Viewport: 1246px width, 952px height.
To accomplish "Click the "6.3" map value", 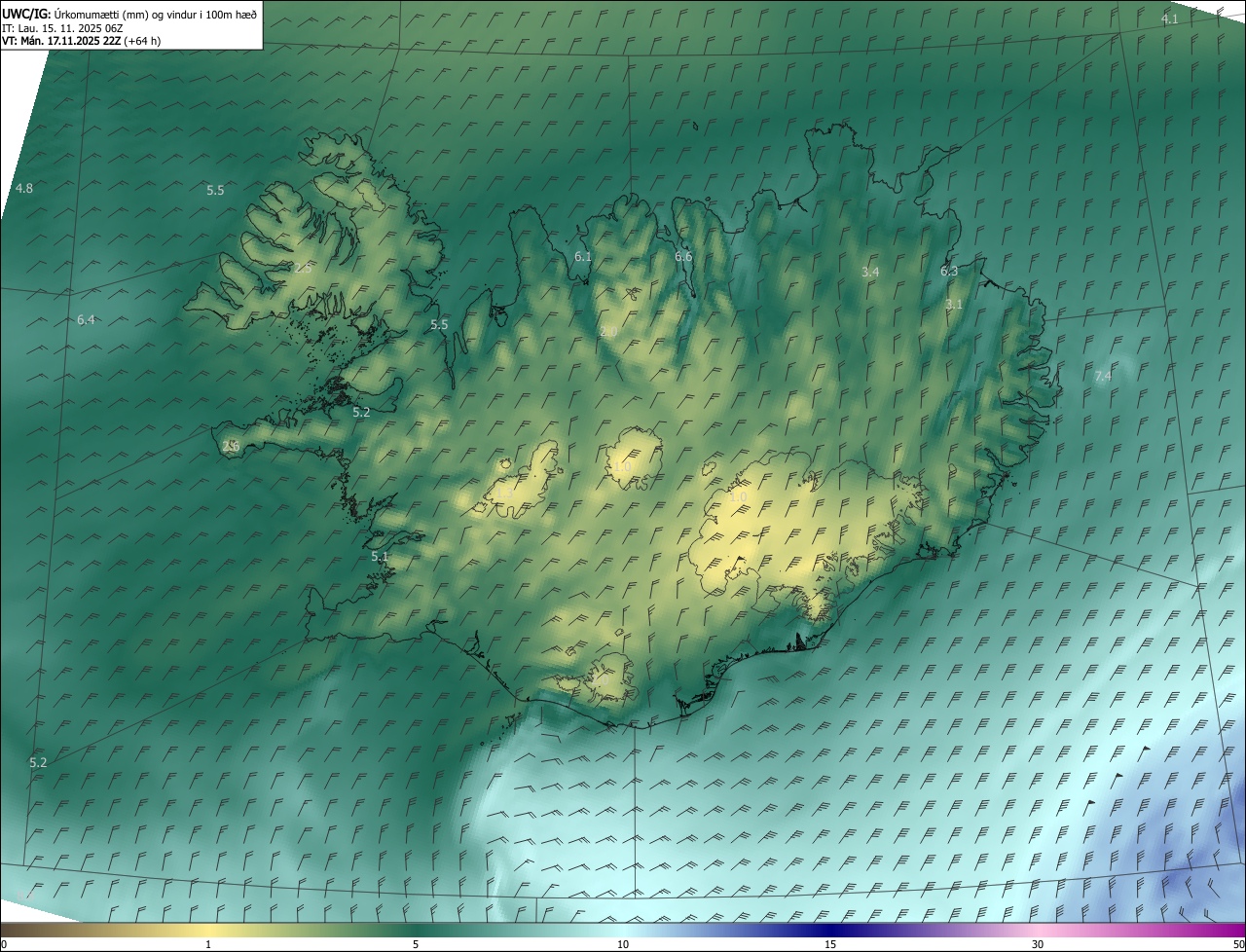I will coord(949,272).
